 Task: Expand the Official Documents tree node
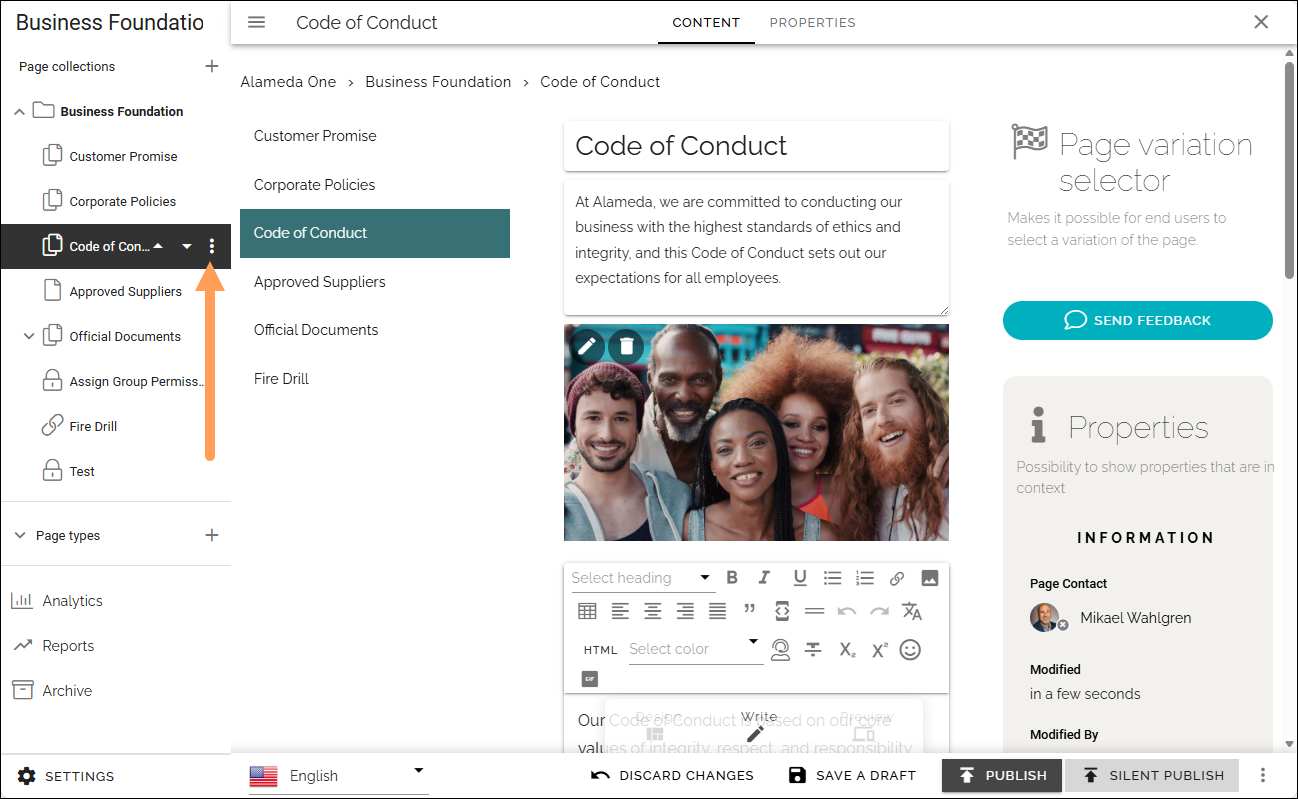click(x=28, y=337)
